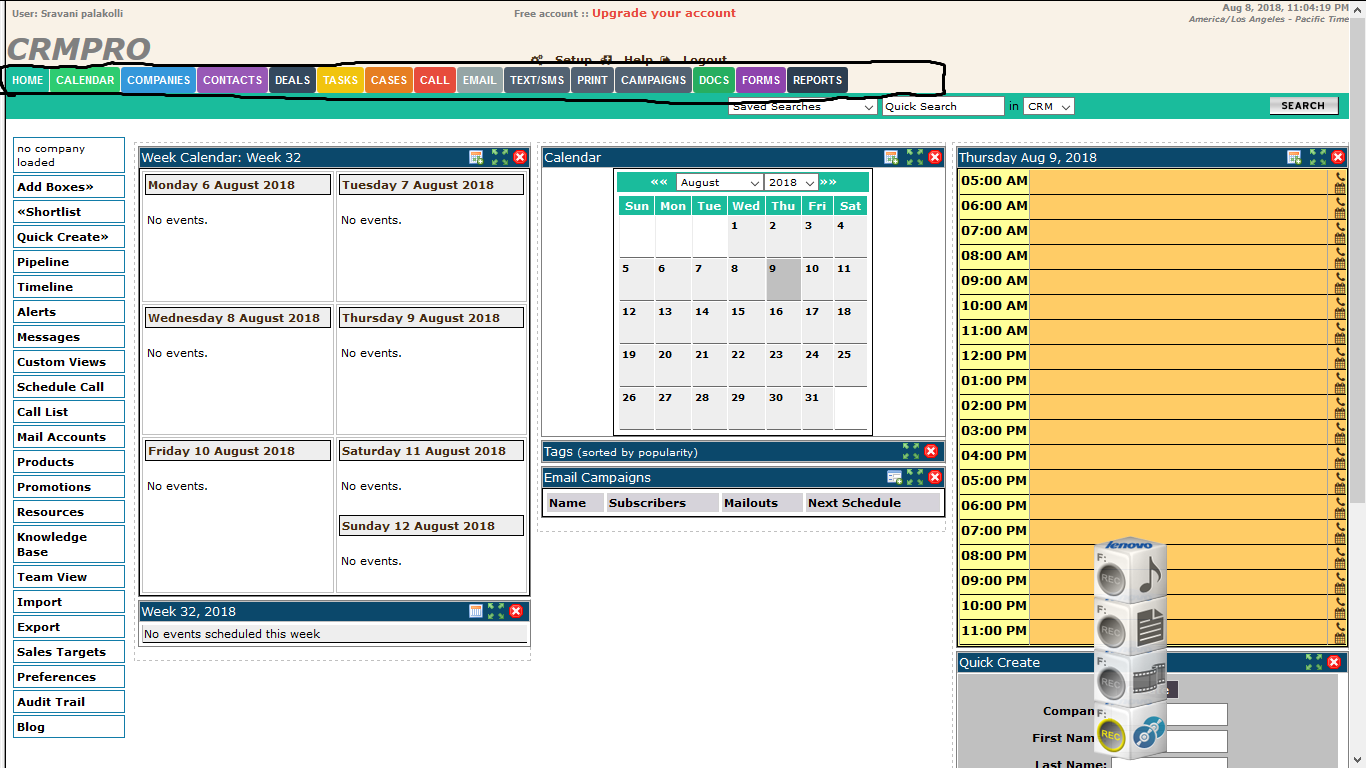Open the CRM search scope dropdown
Viewport: 1366px width, 768px height.
coord(1049,106)
